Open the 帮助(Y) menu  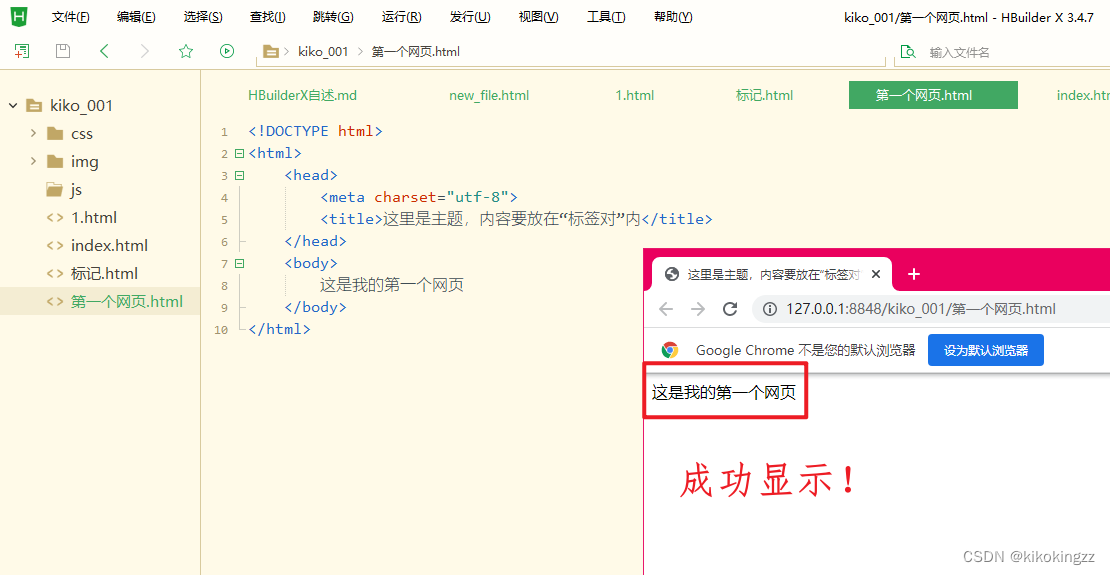tap(673, 17)
